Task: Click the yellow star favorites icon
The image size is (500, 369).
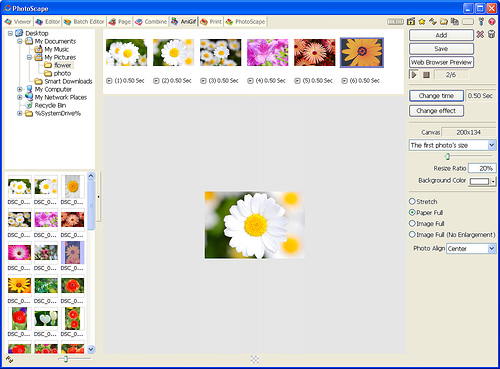Action: tap(422, 22)
